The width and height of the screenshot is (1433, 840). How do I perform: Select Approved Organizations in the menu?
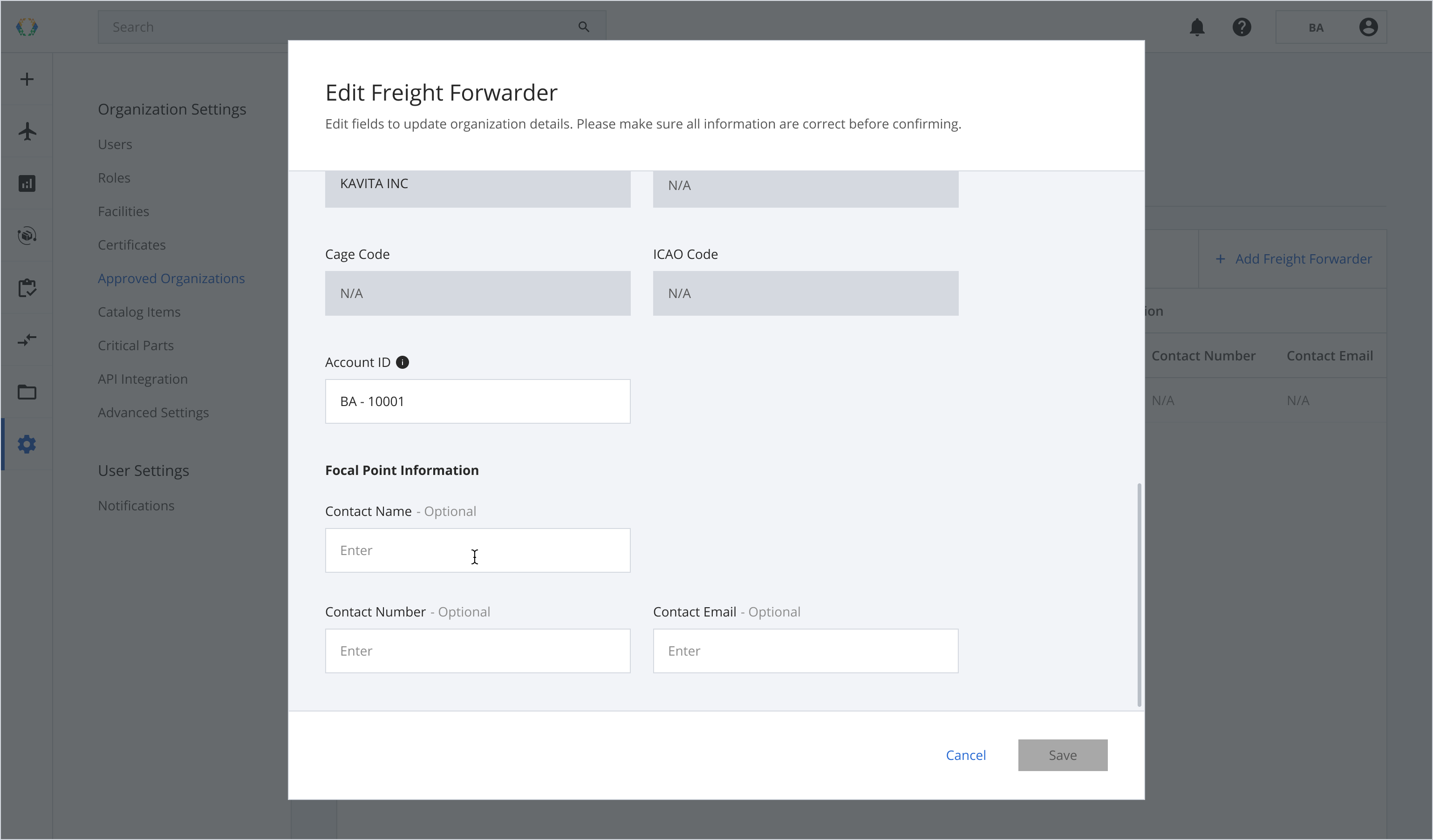[171, 278]
